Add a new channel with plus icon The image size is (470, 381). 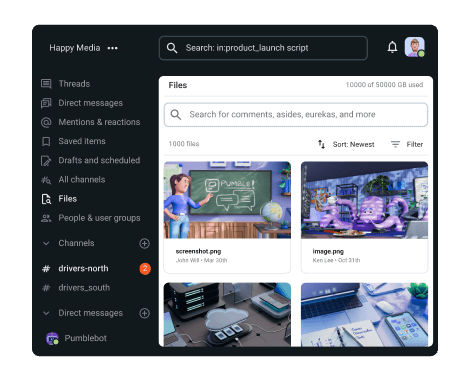point(144,243)
